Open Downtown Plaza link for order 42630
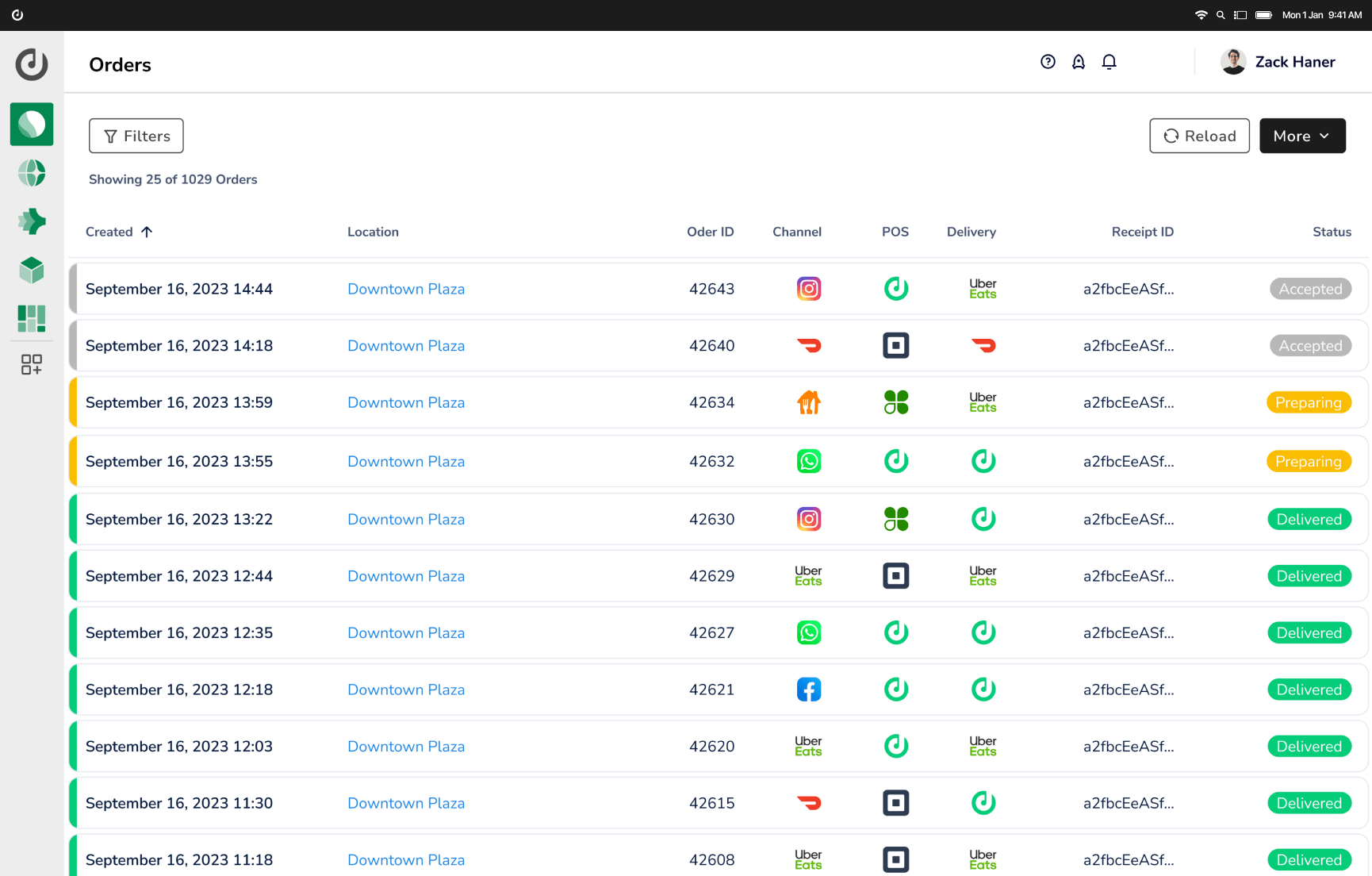 (406, 519)
